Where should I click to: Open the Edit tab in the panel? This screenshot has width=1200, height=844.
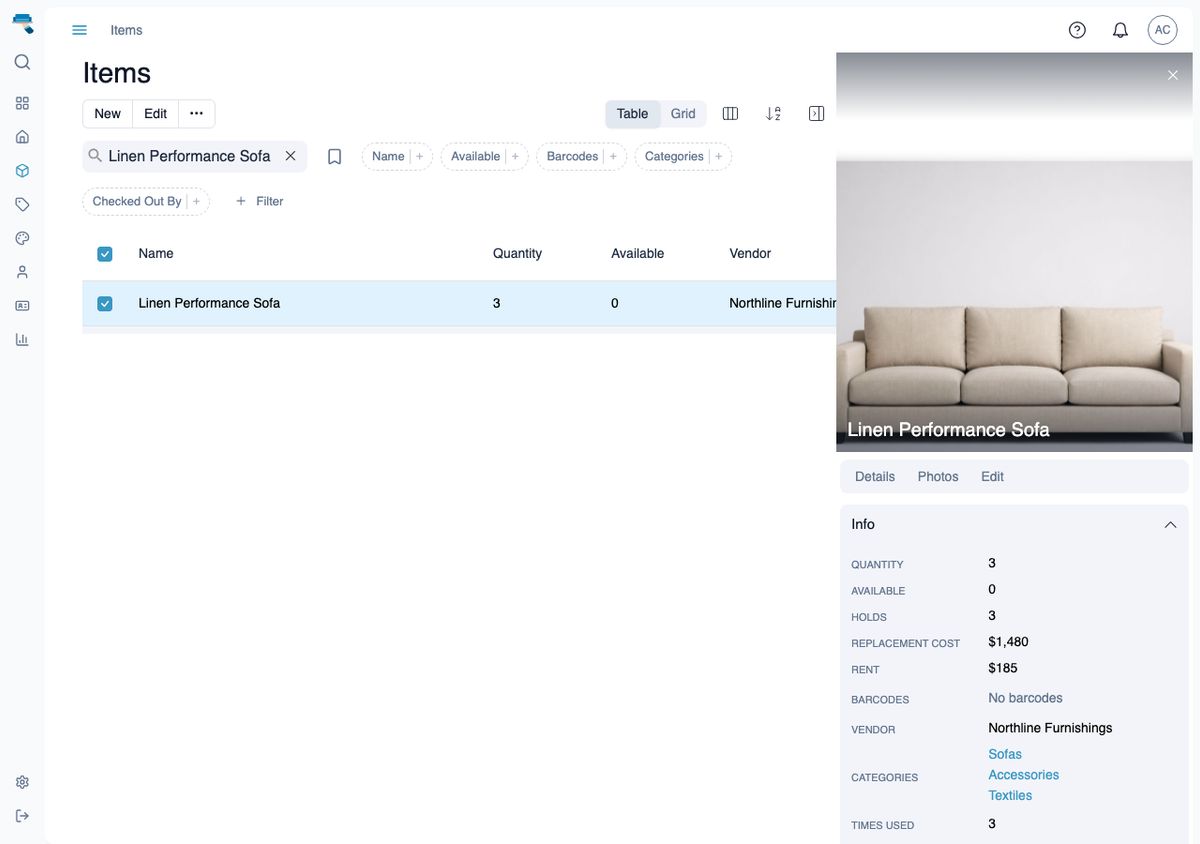point(992,476)
